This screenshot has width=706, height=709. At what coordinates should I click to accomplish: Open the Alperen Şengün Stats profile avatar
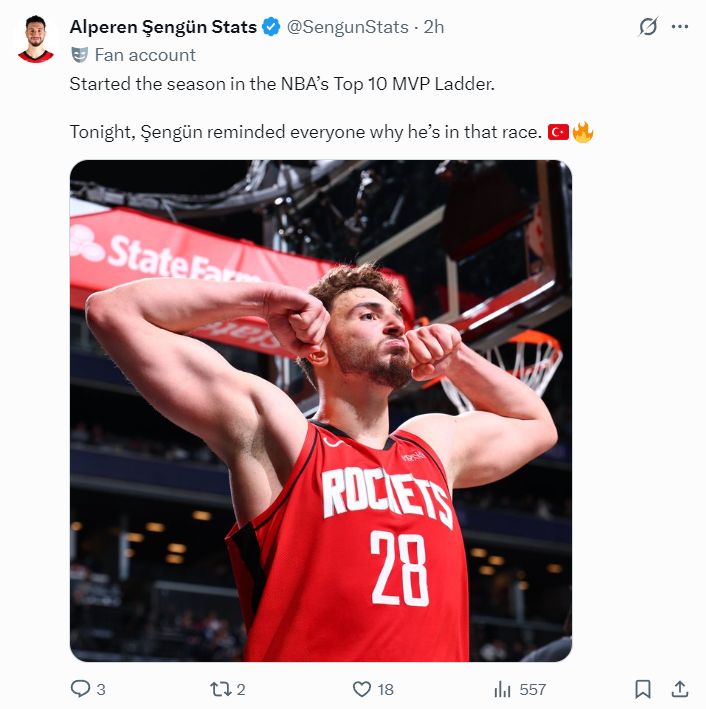(35, 39)
